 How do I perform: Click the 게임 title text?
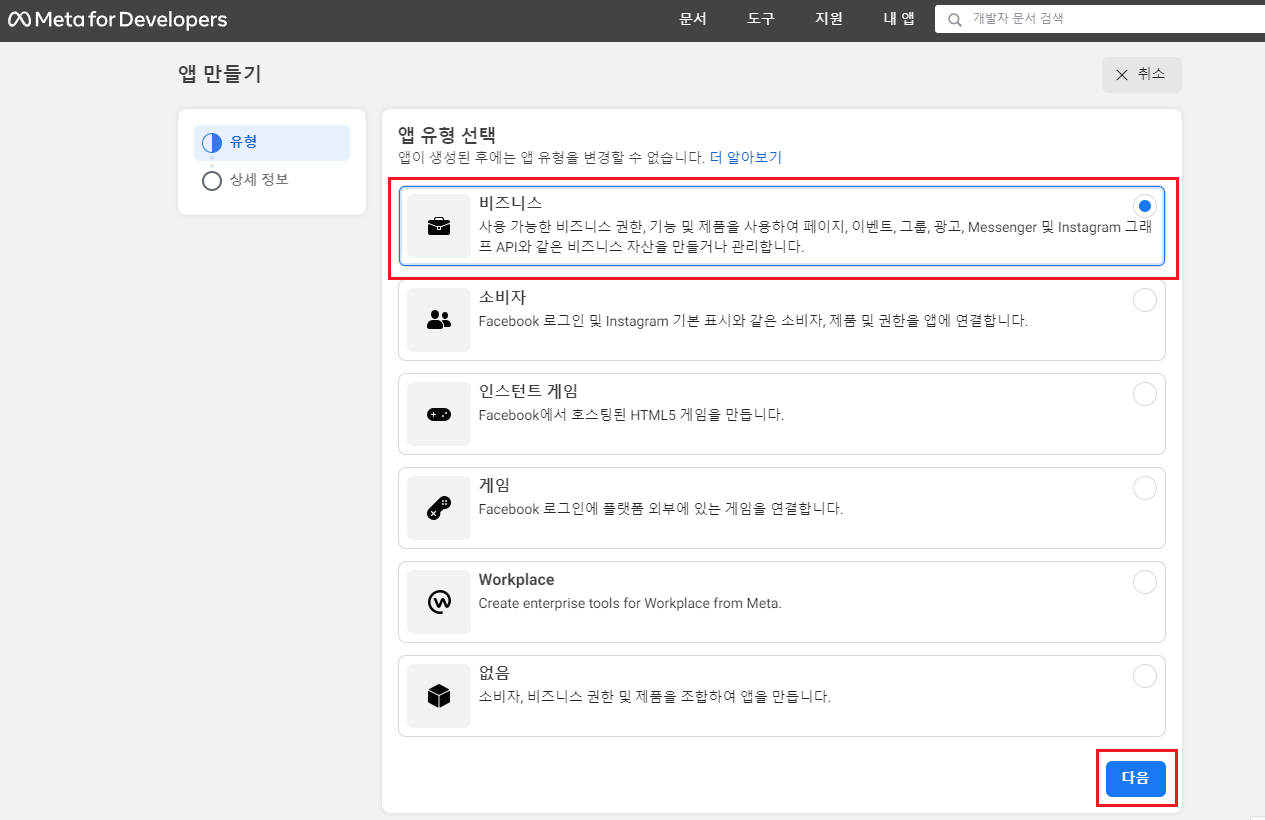click(494, 485)
